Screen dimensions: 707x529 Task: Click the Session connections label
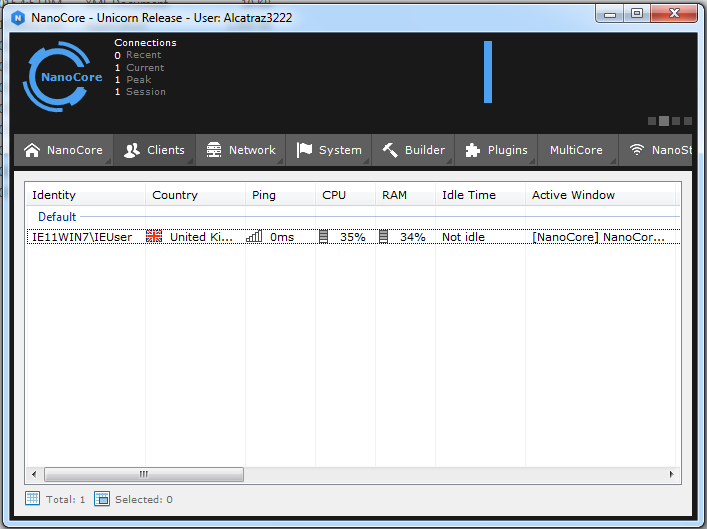[x=146, y=92]
